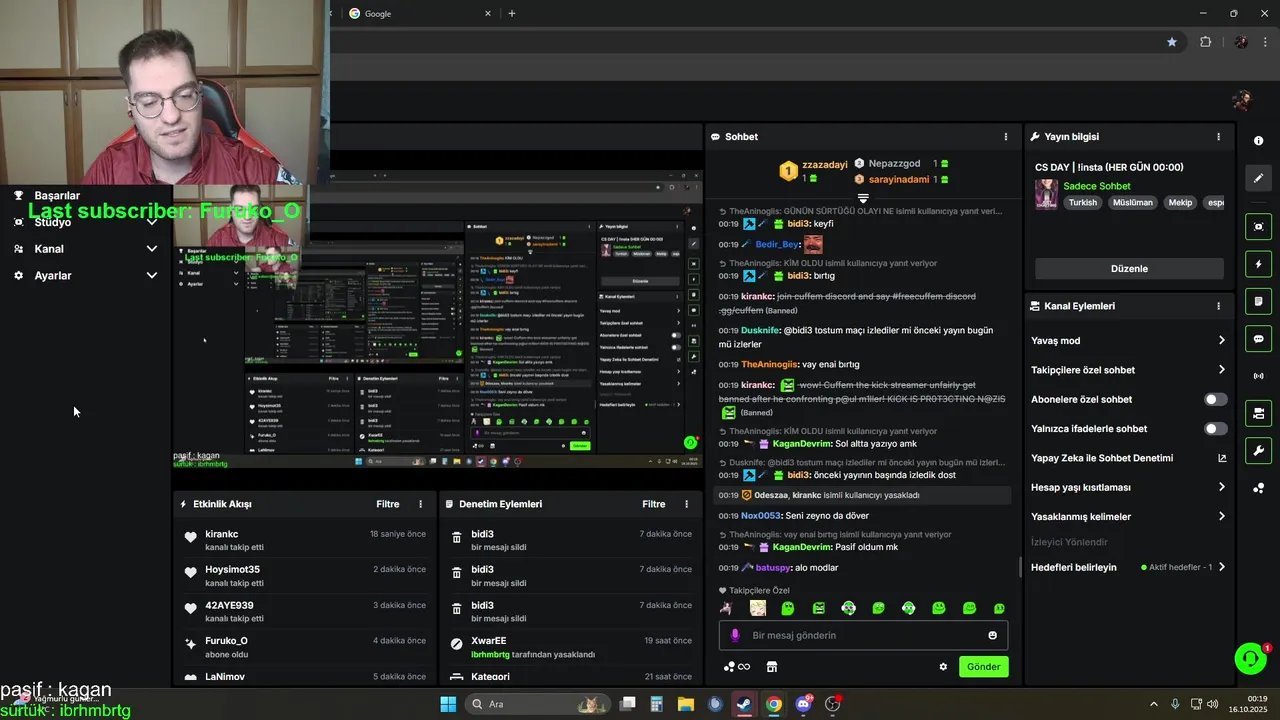Click the purple microphone icon in message box
1280x720 pixels.
(x=735, y=635)
